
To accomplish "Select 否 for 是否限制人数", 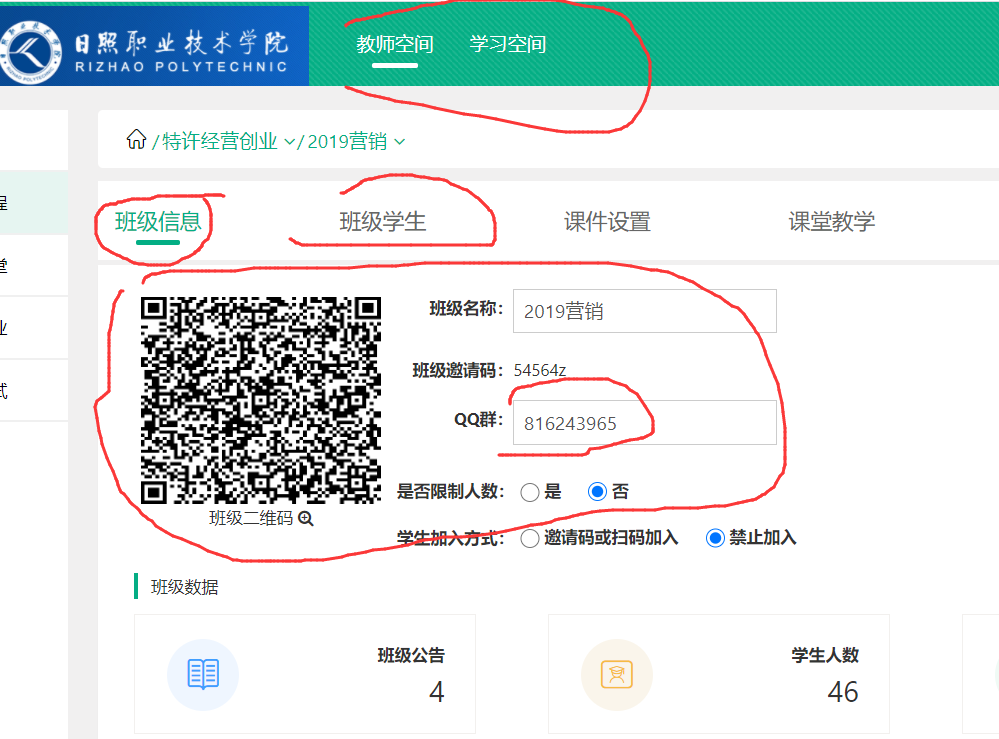I will tap(597, 492).
